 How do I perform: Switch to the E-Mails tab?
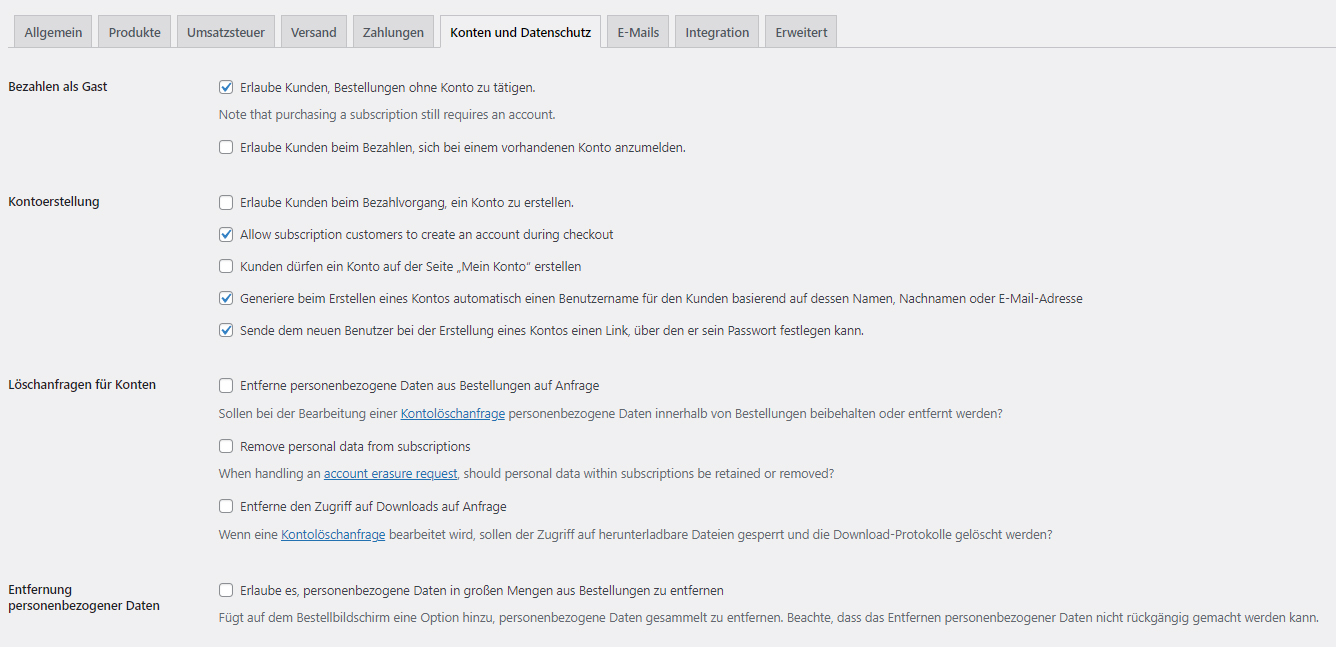[638, 32]
